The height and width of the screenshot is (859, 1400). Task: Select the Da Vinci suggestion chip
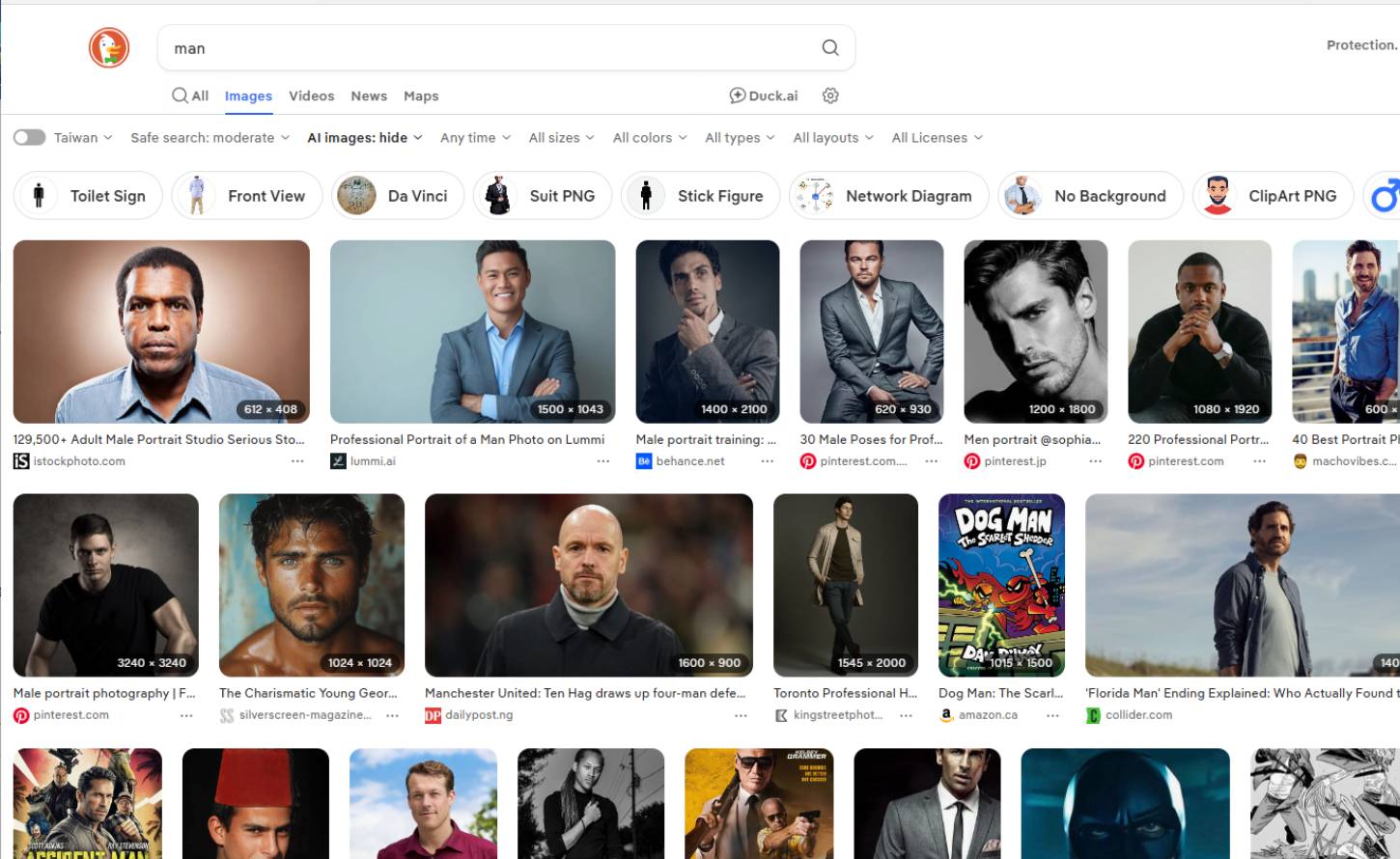point(397,196)
